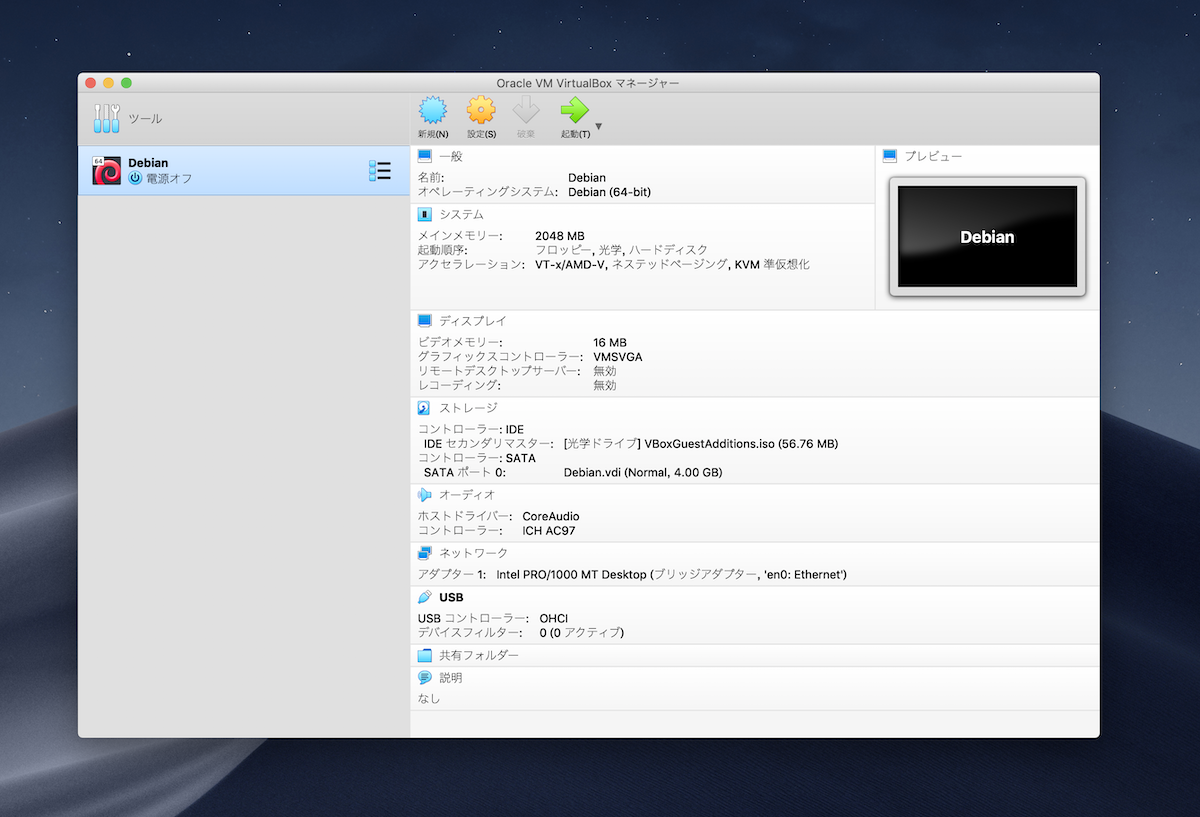Click the システム System chip icon
The width and height of the screenshot is (1200, 817).
[x=425, y=214]
